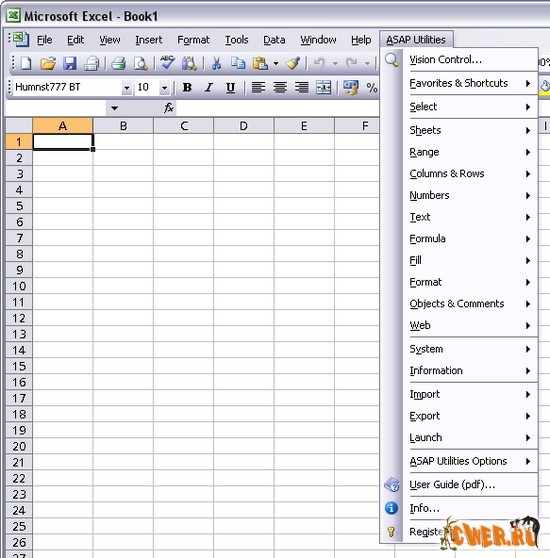Open Objects & Comments submenu entry
The image size is (550, 558).
pyautogui.click(x=470, y=304)
